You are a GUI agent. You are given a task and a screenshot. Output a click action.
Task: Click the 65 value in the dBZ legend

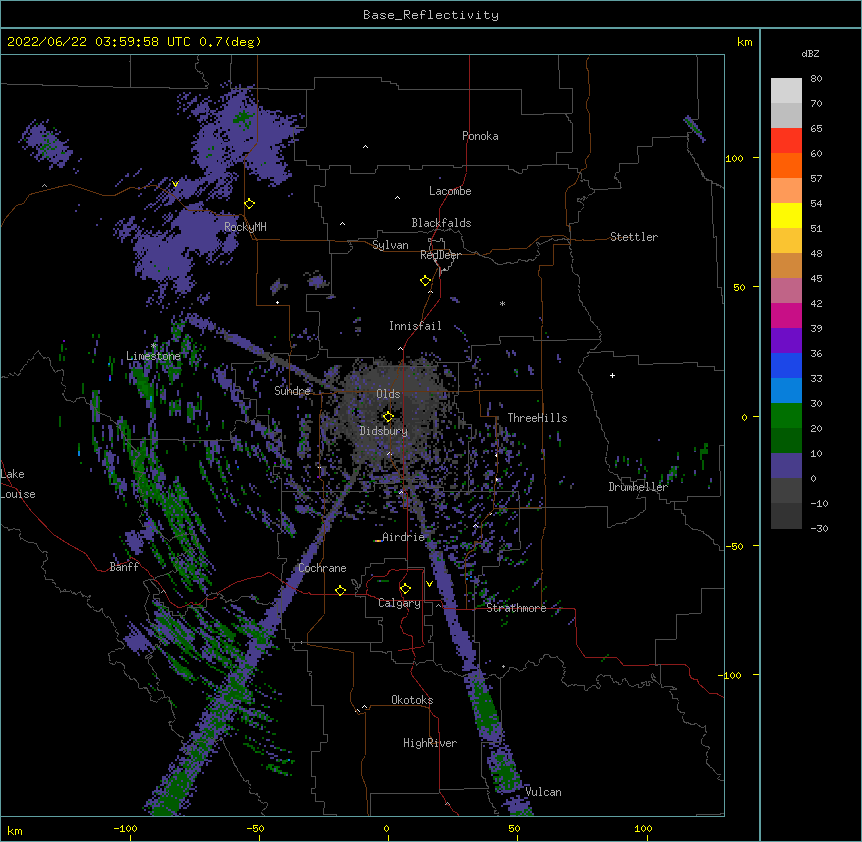pyautogui.click(x=816, y=129)
